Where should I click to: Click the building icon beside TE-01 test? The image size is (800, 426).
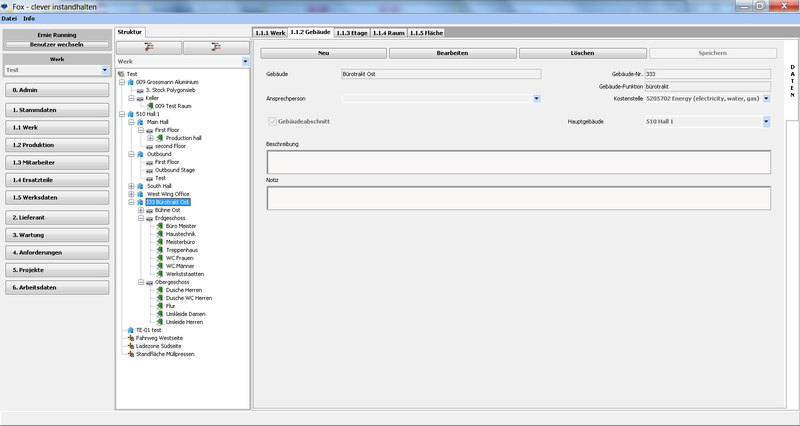129,330
